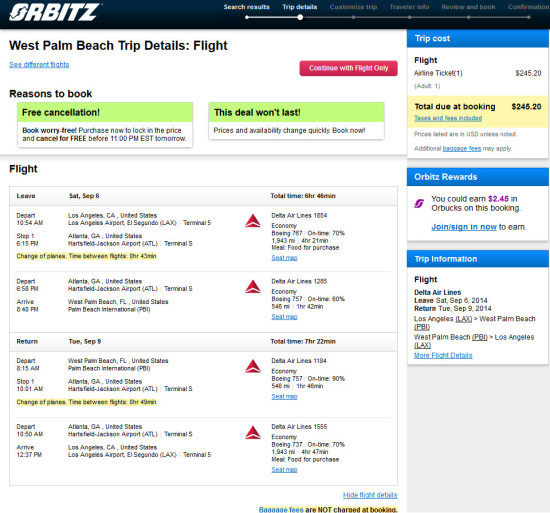Click Delta logo for flight 1854
This screenshot has width=550, height=513.
(x=253, y=221)
